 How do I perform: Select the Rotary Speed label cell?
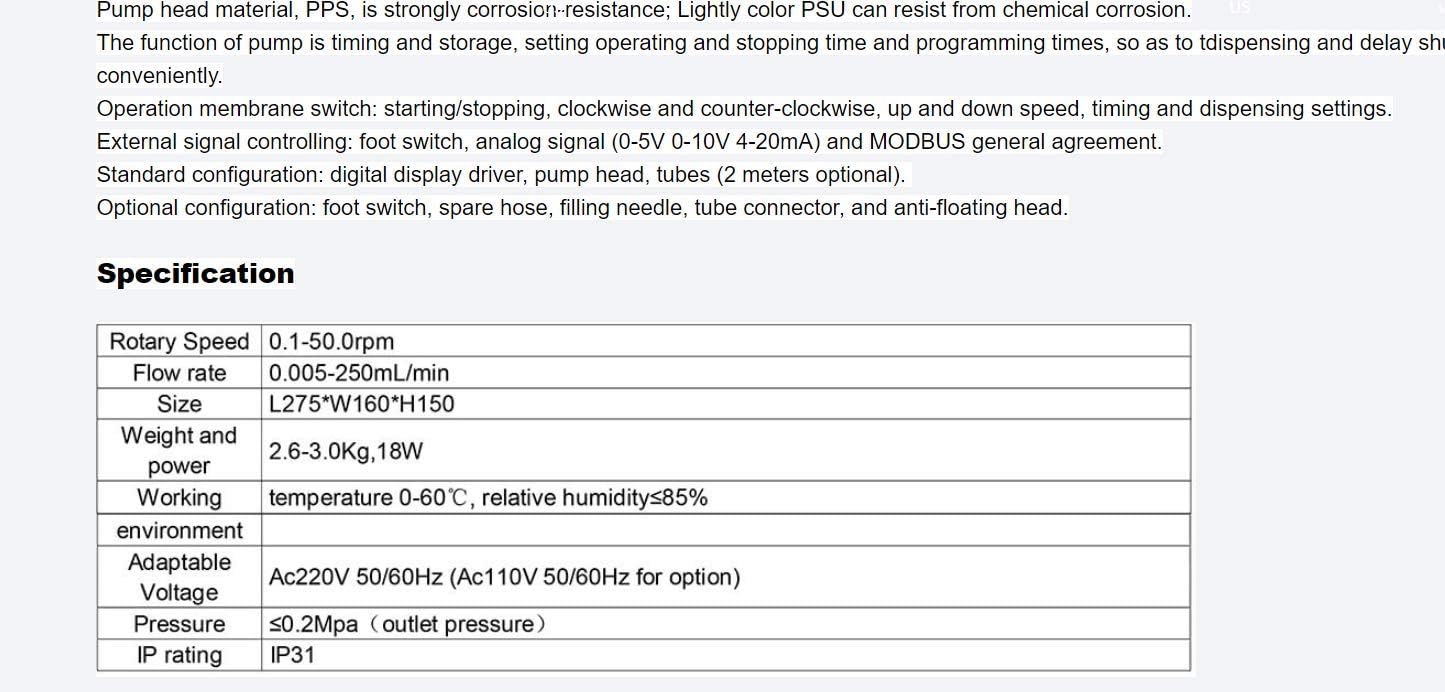click(x=179, y=341)
